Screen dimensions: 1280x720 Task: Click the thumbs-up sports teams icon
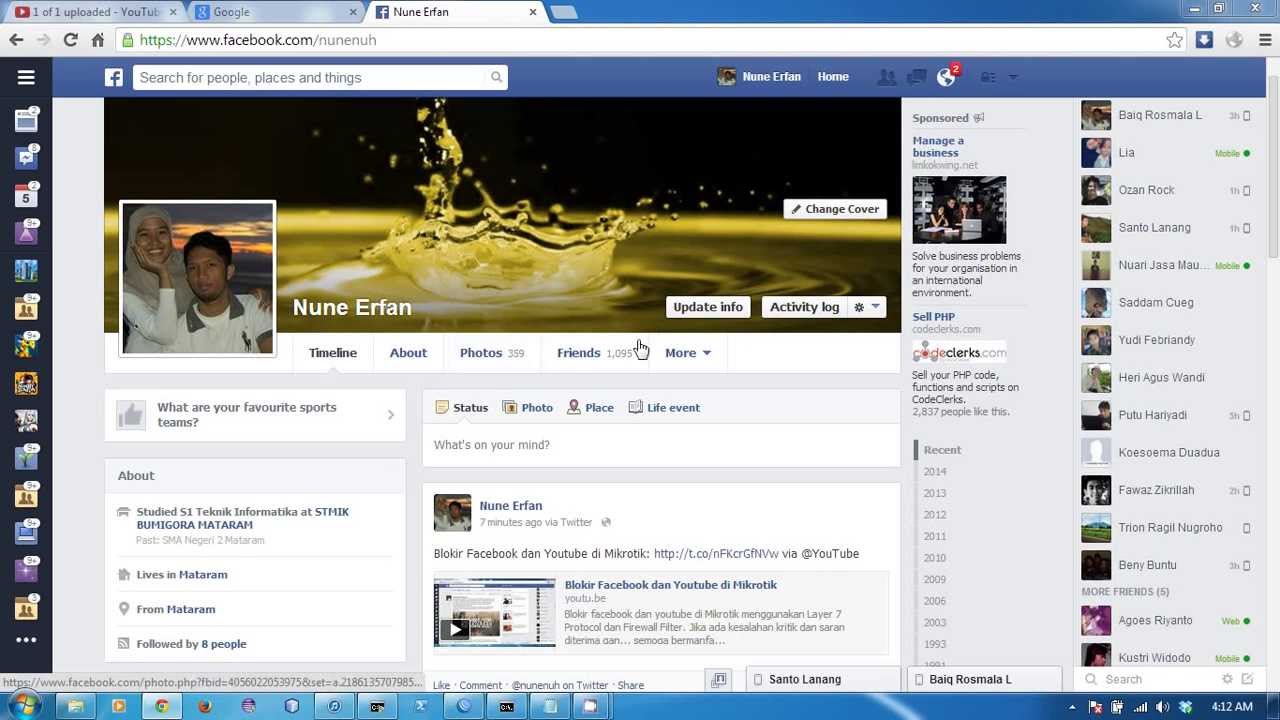[x=131, y=415]
